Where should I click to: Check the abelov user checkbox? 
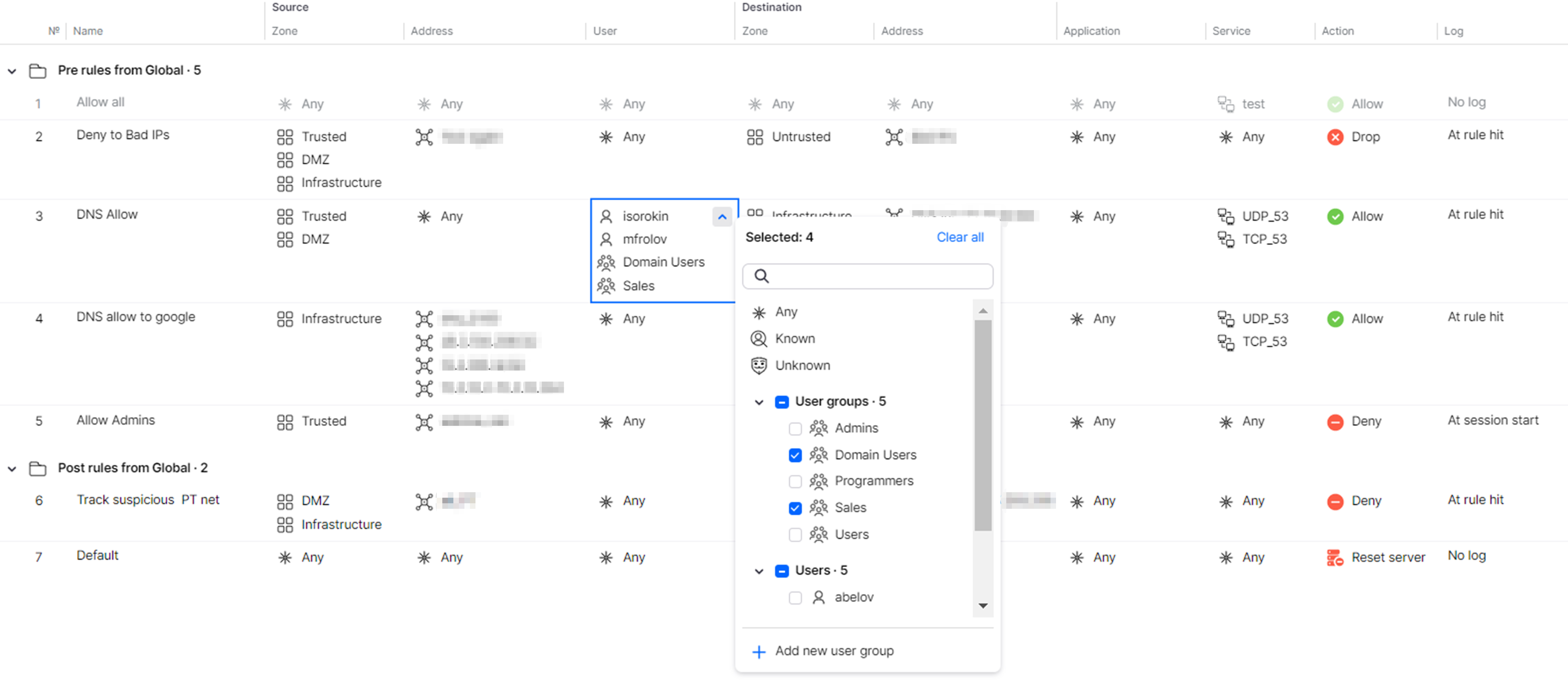(795, 598)
